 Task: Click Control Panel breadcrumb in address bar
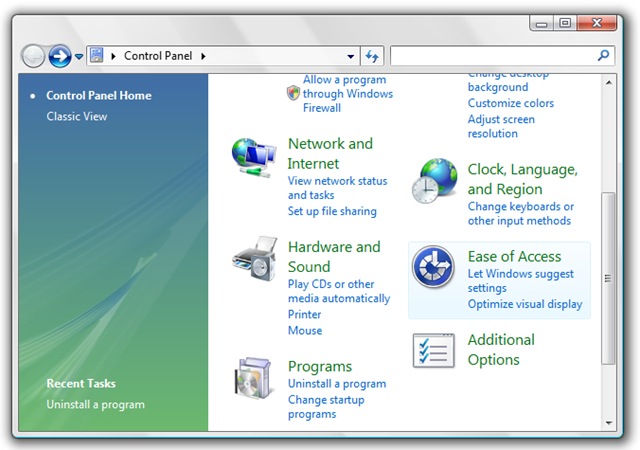(158, 56)
